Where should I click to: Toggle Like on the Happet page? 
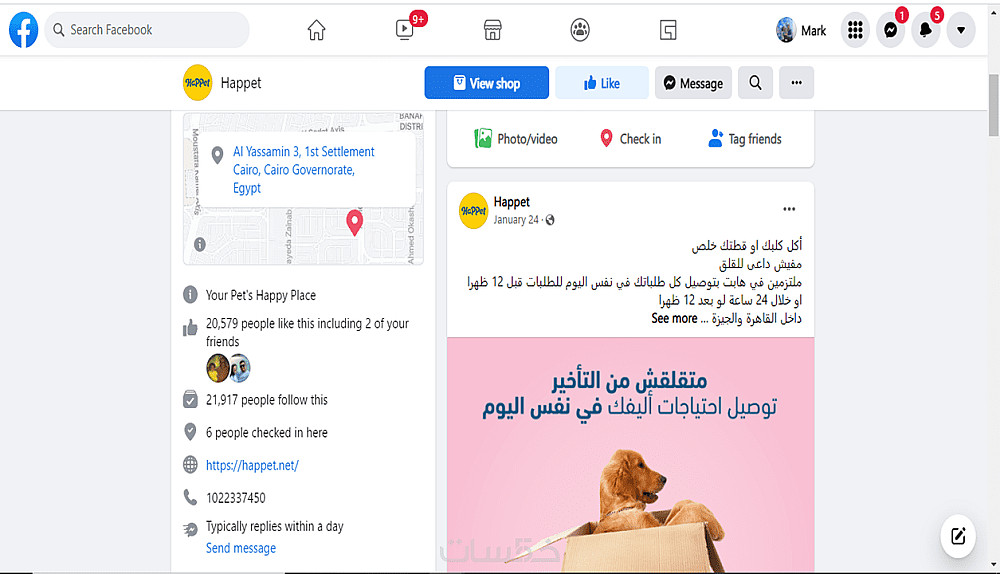602,83
